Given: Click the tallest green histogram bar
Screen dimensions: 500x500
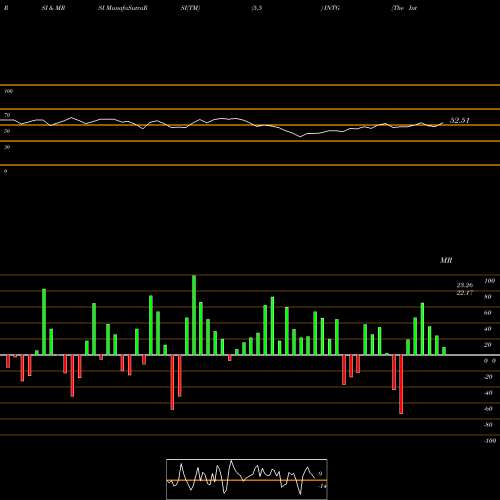Looking at the screenshot, I should pyautogui.click(x=194, y=315).
